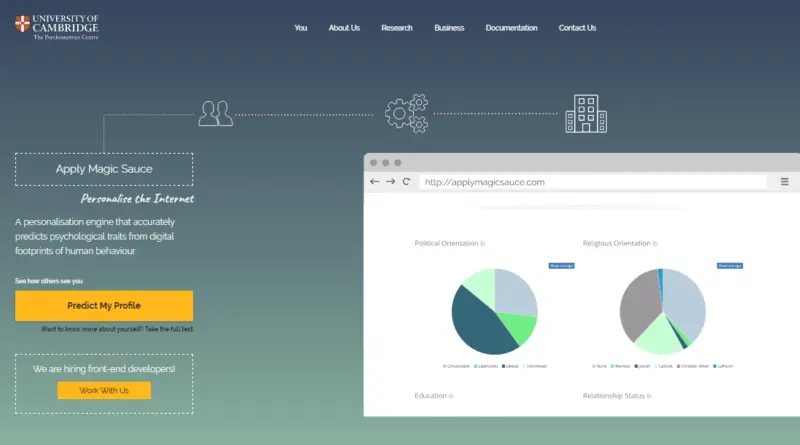800x445 pixels.
Task: Click the applymagicsauce.com address bar
Action: pyautogui.click(x=593, y=182)
